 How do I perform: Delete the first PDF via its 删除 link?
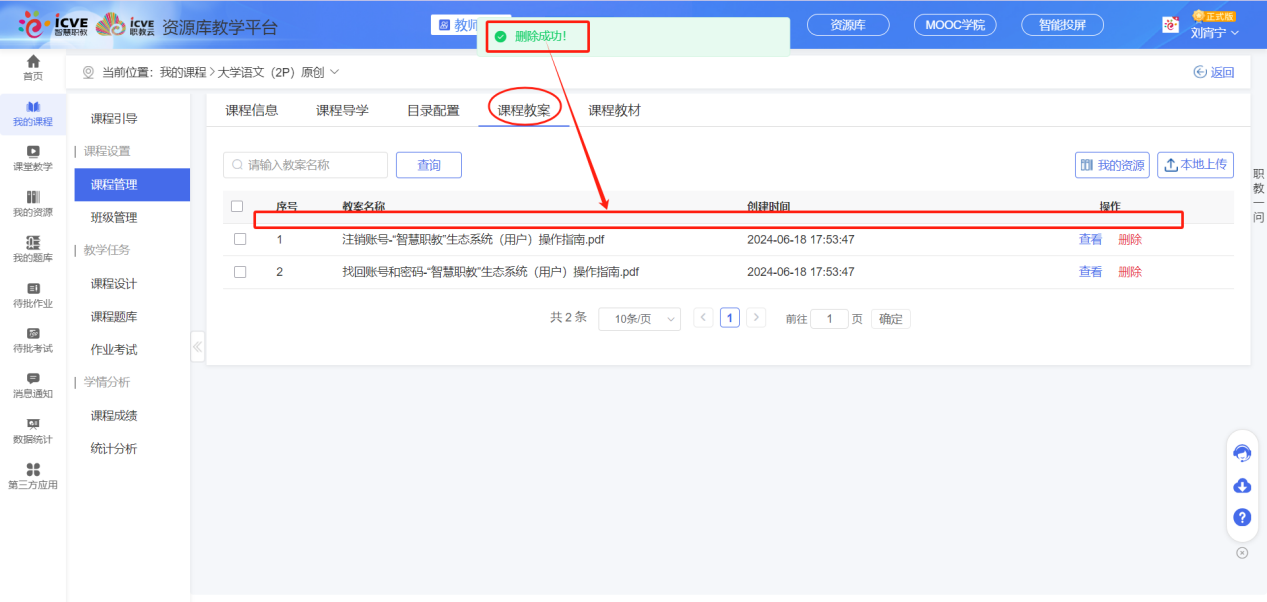coord(1129,238)
